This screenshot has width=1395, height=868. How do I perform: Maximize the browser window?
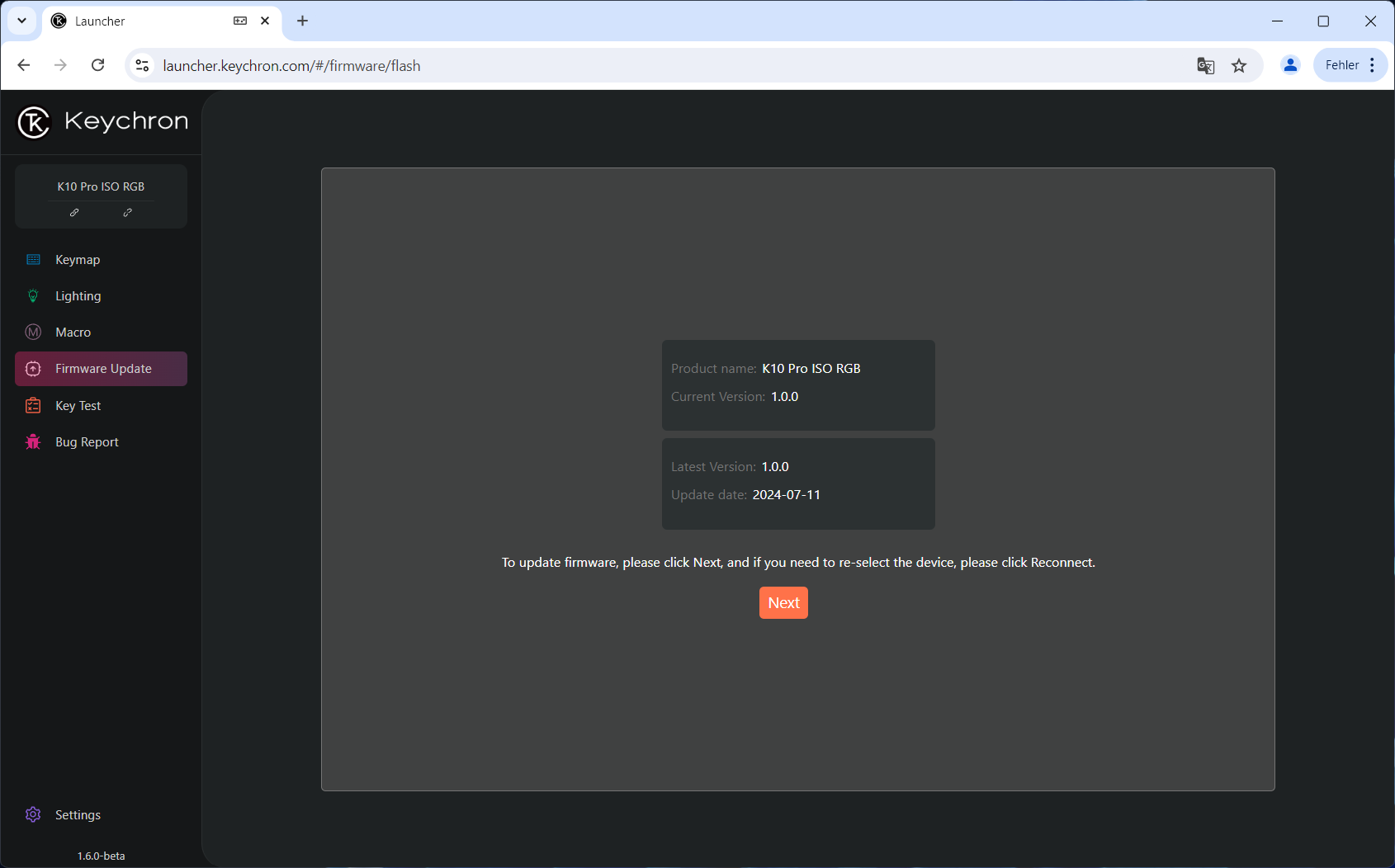[1323, 21]
